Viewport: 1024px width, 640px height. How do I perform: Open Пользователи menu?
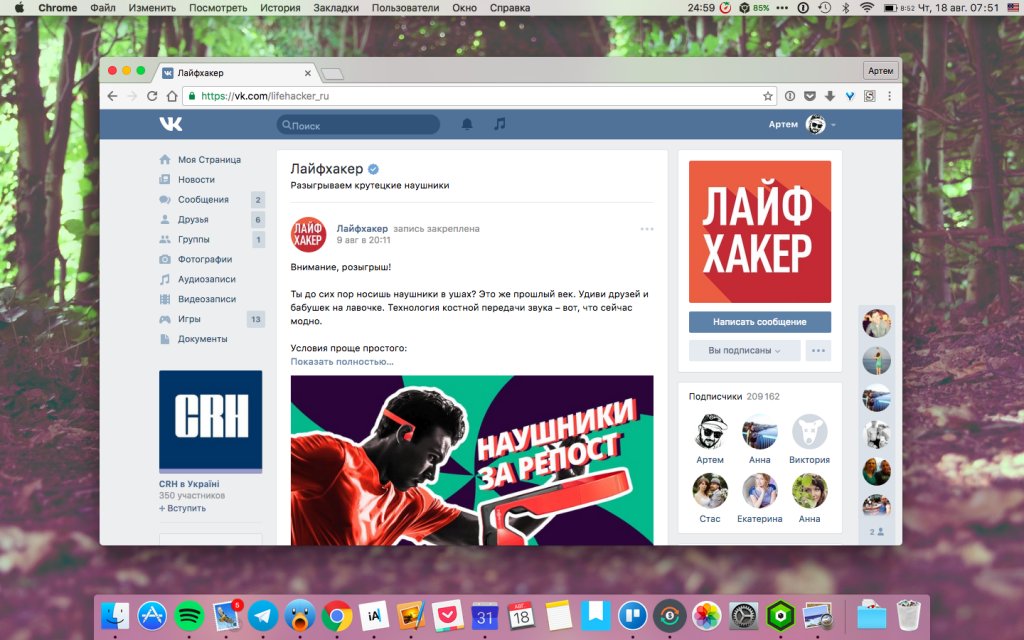point(406,8)
